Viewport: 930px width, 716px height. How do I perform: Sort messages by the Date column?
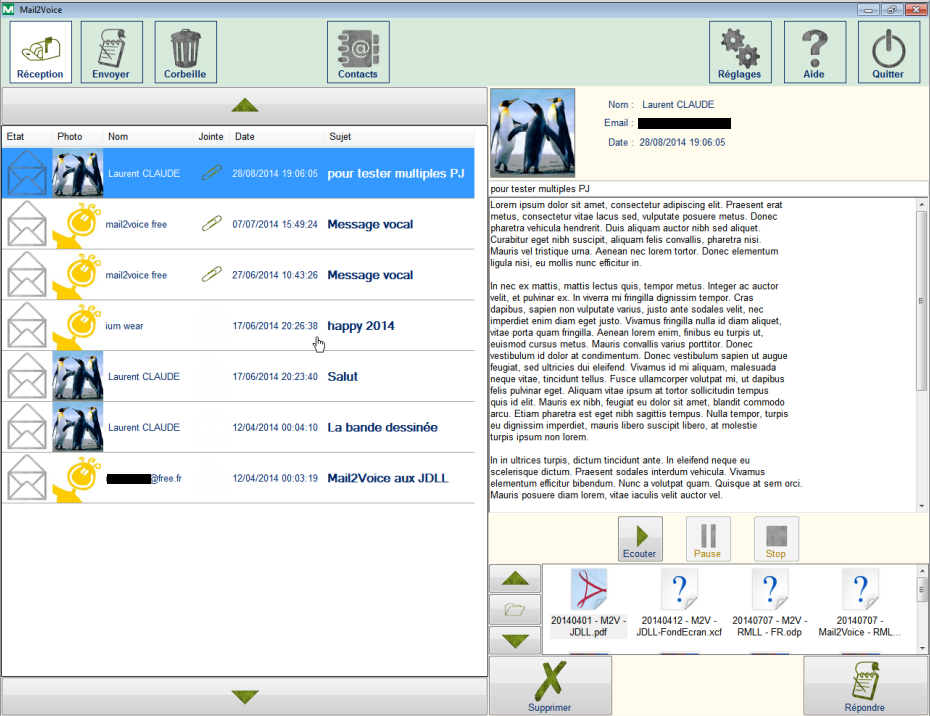point(277,136)
